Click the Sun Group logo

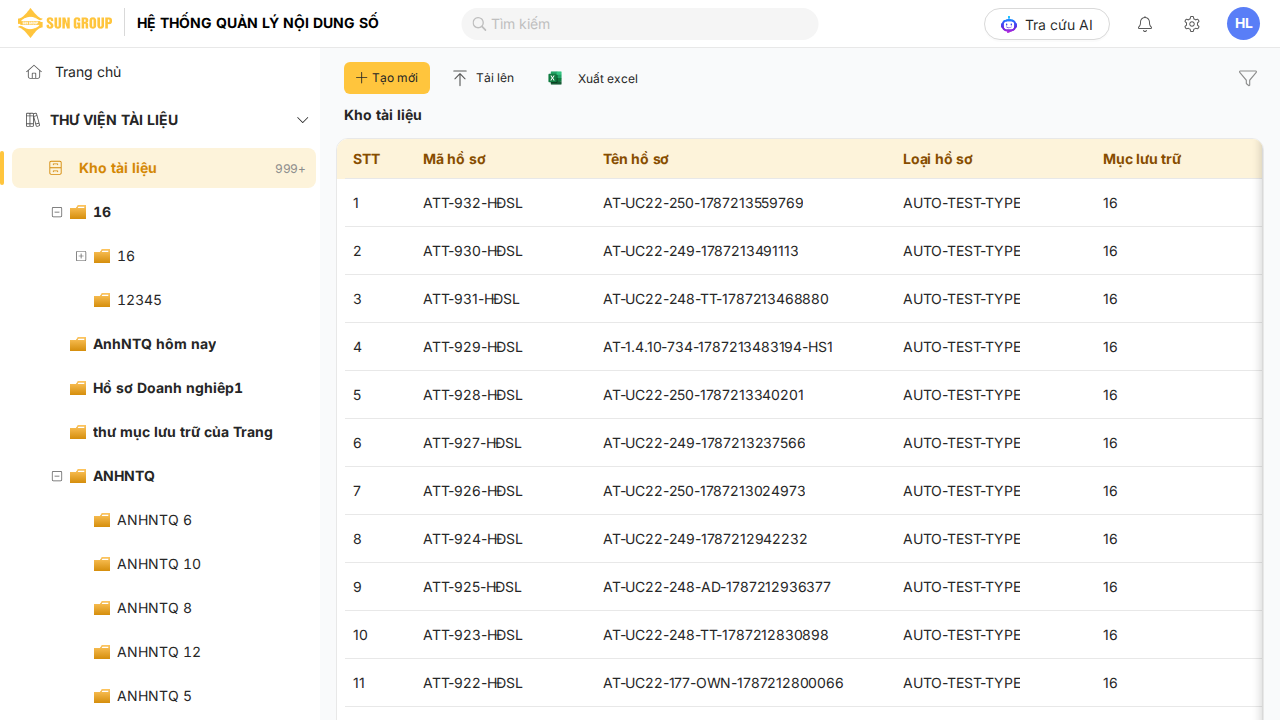(65, 23)
